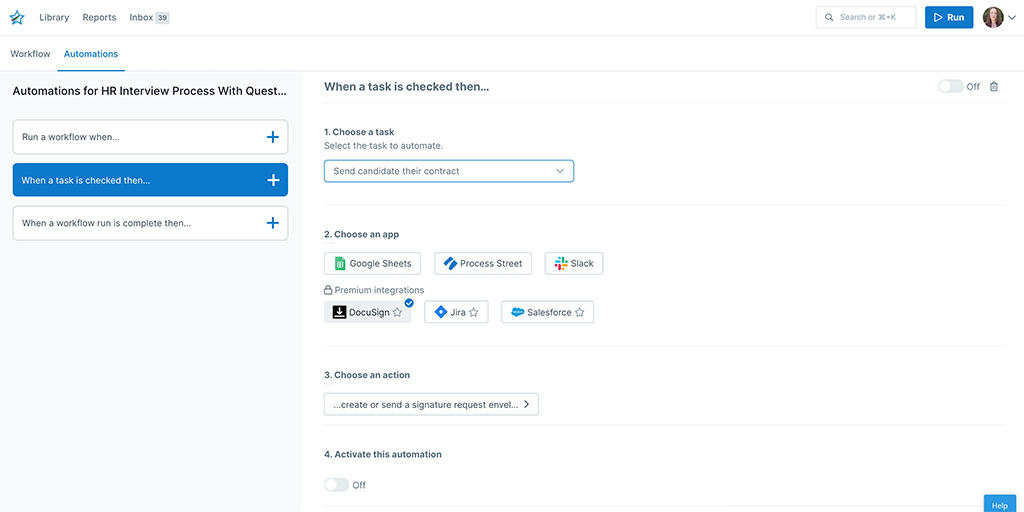Open the Reports page
Image resolution: width=1024 pixels, height=512 pixels.
click(x=99, y=18)
